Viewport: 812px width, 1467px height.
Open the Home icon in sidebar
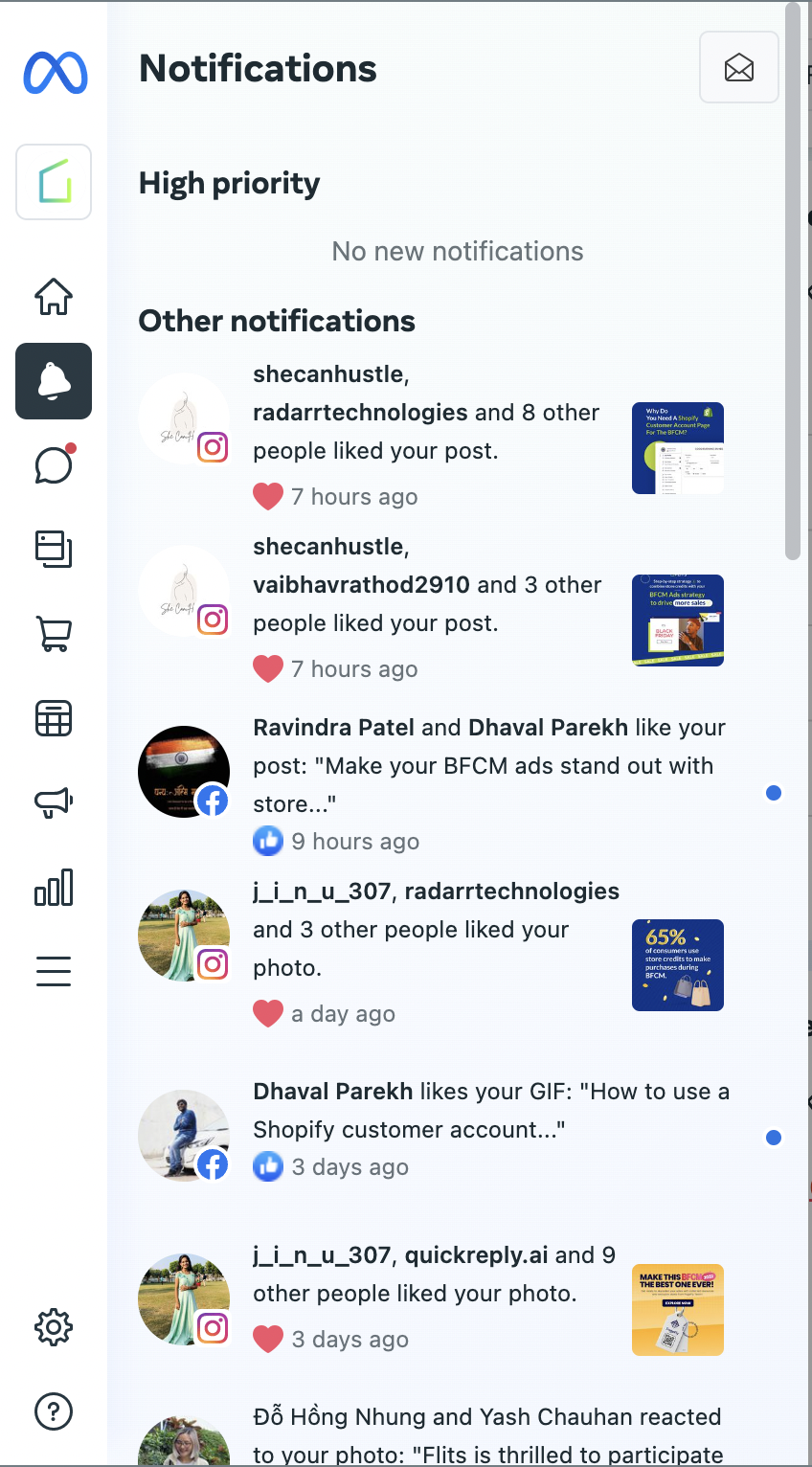(54, 297)
